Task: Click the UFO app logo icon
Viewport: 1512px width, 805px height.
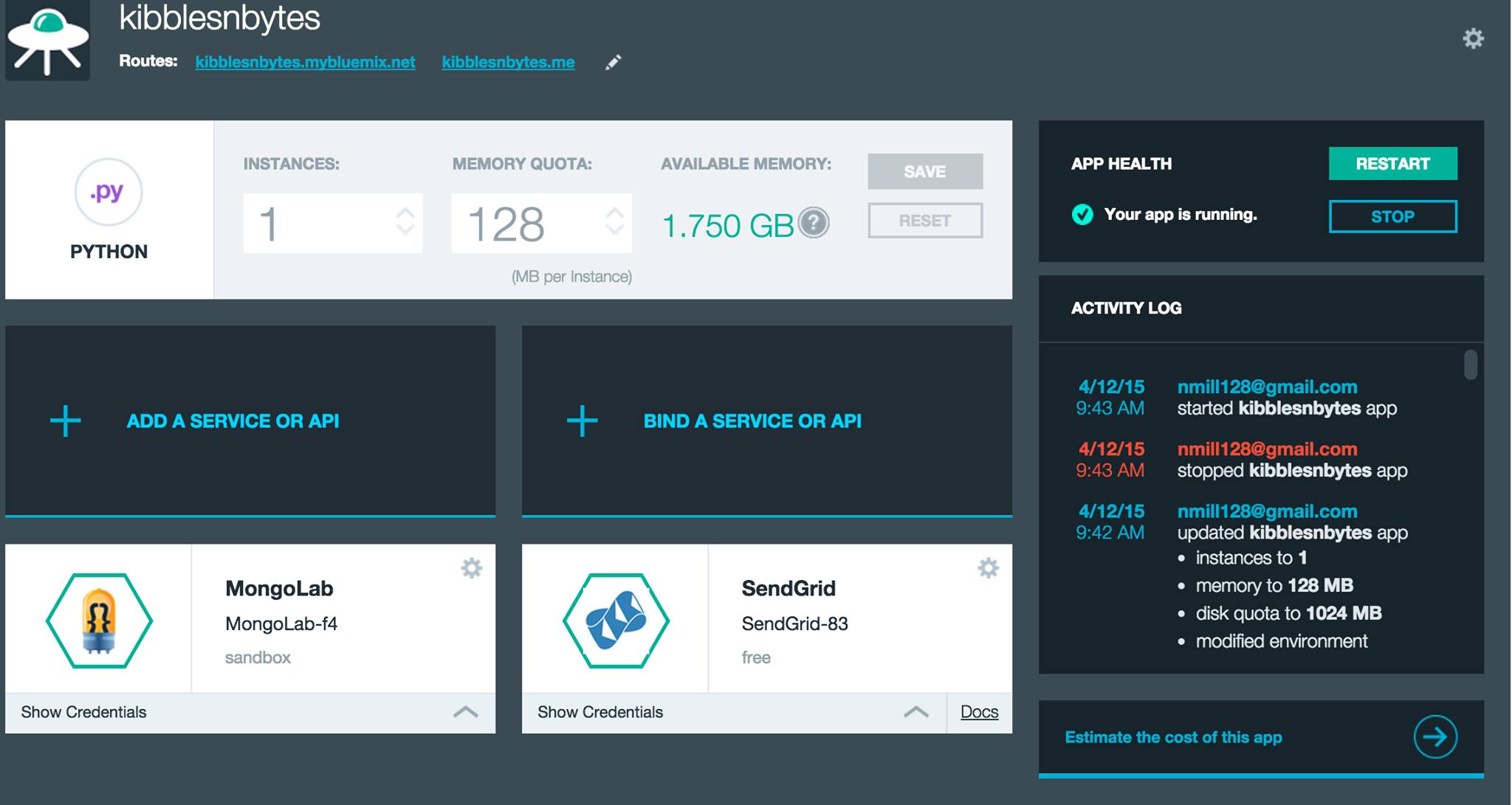Action: coord(48,41)
